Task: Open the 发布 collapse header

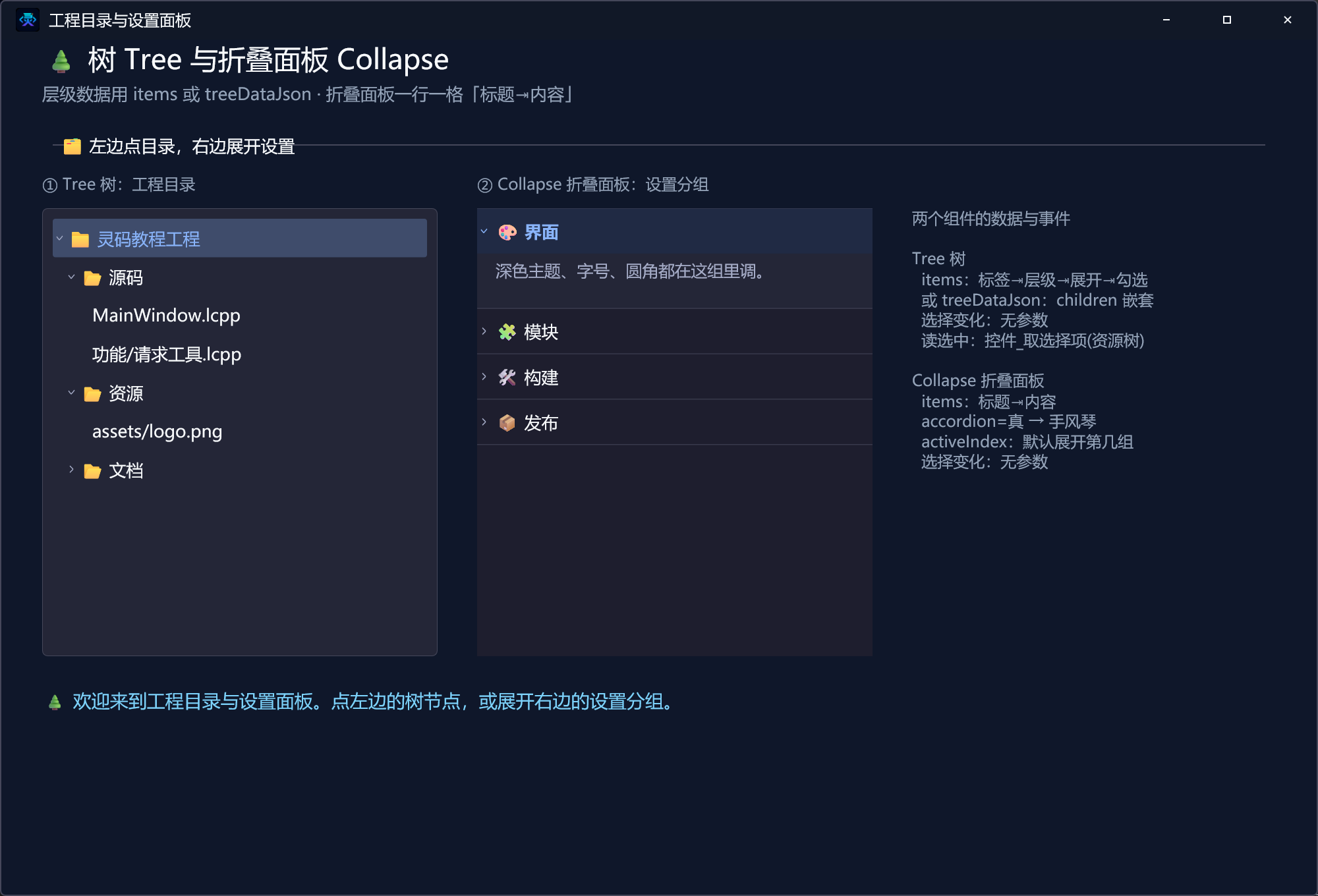Action: 675,423
